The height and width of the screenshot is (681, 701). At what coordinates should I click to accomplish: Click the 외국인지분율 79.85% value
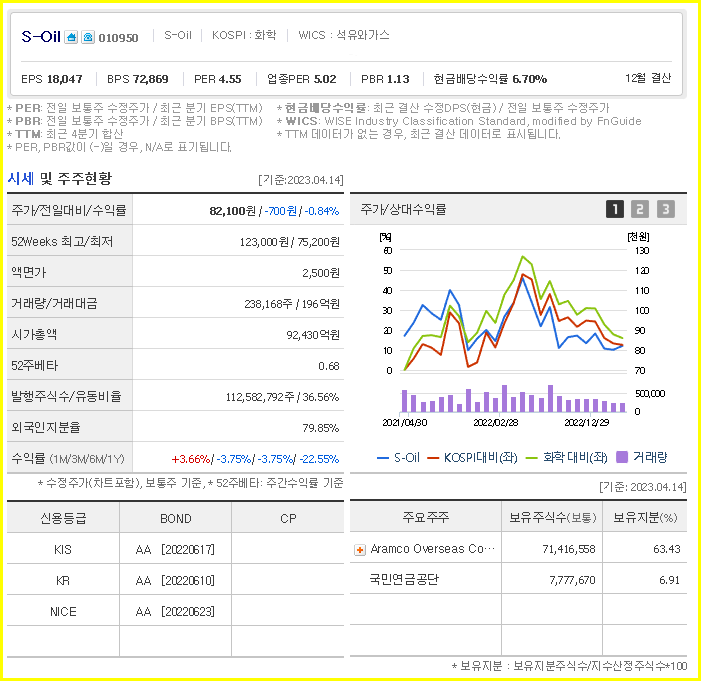[x=321, y=428]
